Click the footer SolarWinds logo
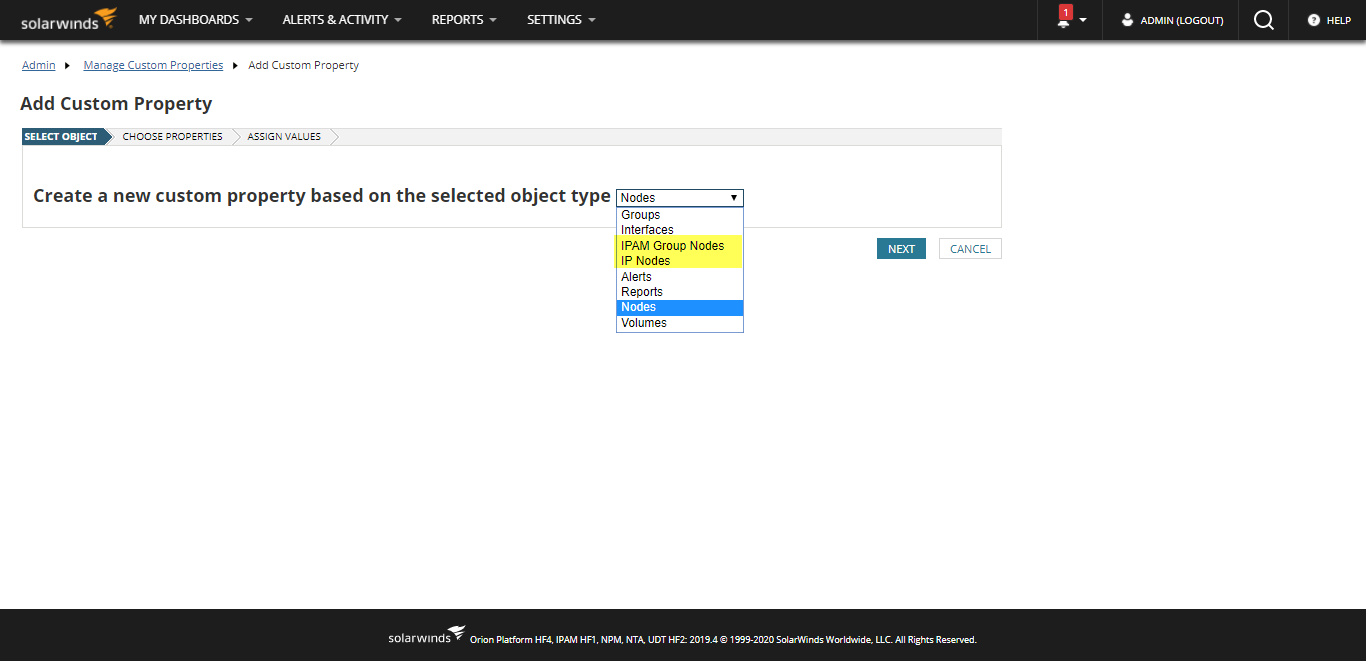This screenshot has width=1366, height=661. pos(427,636)
